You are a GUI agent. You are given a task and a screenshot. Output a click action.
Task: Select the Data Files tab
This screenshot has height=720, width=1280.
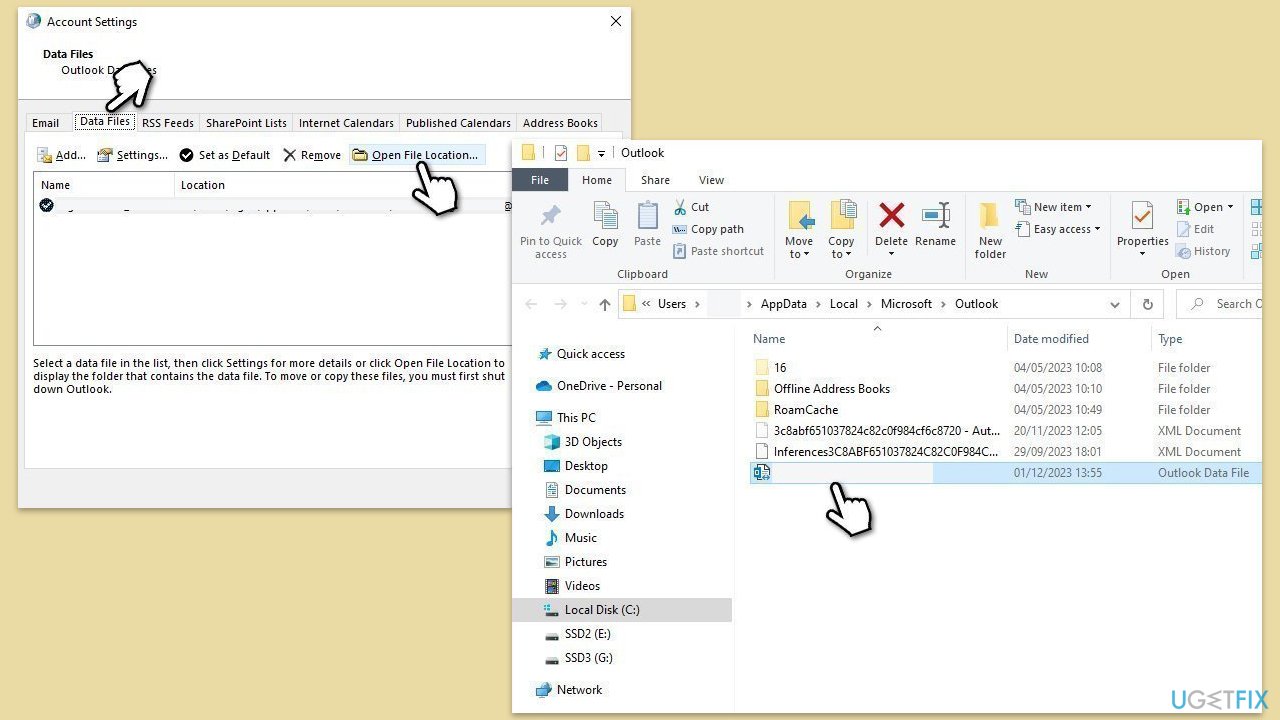(x=105, y=122)
